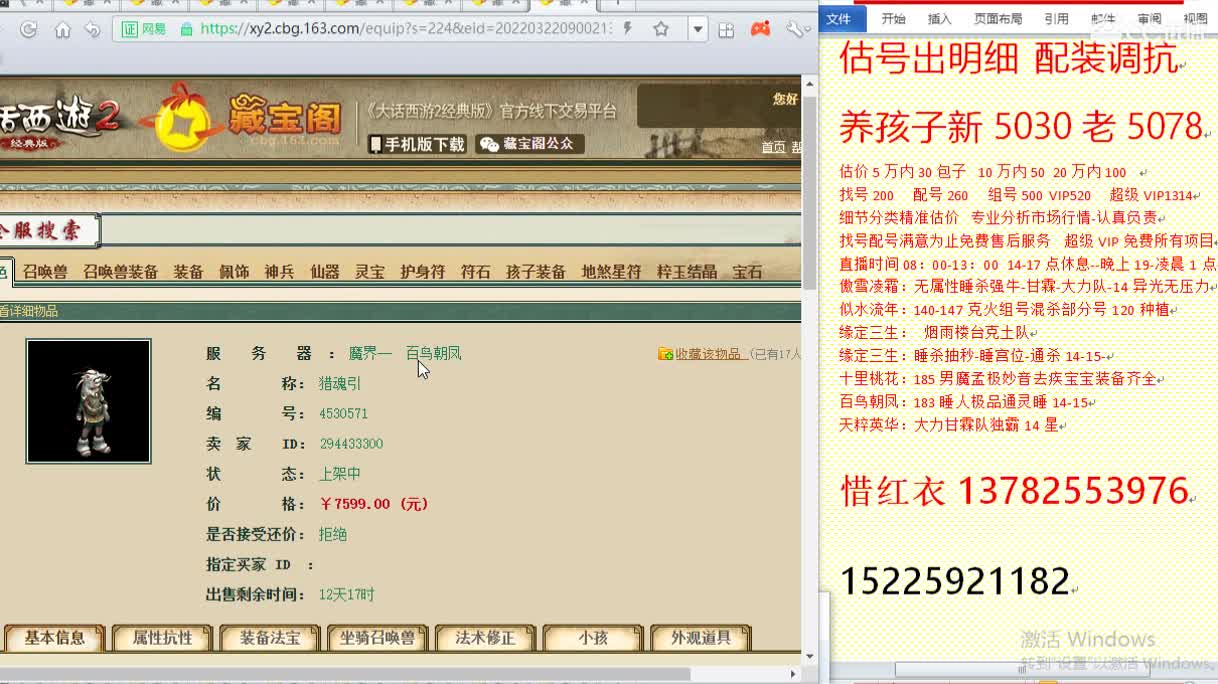The height and width of the screenshot is (684, 1218).
Task: Open the address bar dropdown arrow
Action: tap(698, 29)
